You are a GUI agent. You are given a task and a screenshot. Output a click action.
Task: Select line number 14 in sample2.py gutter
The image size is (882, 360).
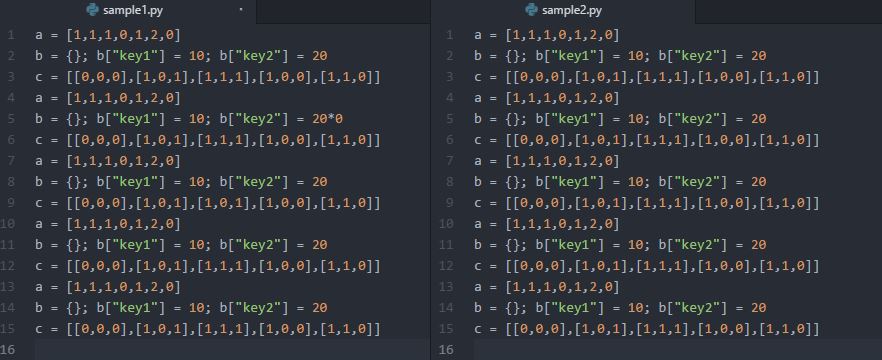[x=446, y=308]
